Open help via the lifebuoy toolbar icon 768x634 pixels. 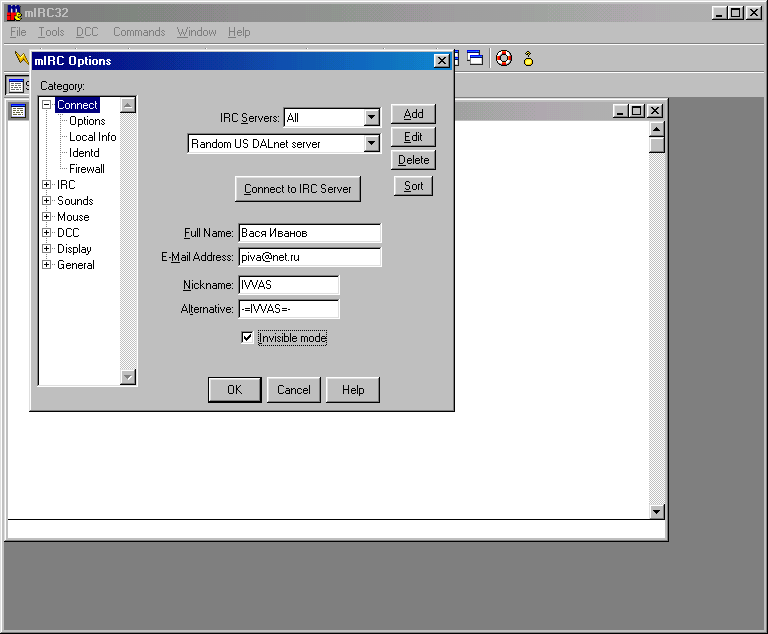[504, 58]
